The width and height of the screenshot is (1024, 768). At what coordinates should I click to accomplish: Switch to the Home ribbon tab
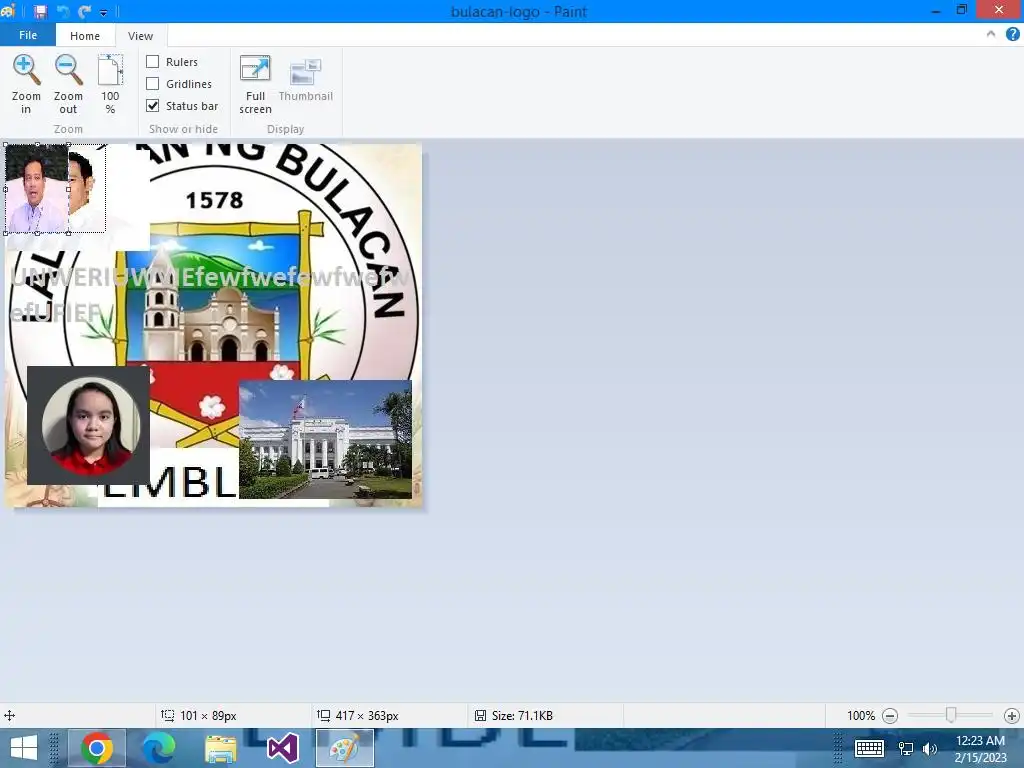tap(85, 36)
